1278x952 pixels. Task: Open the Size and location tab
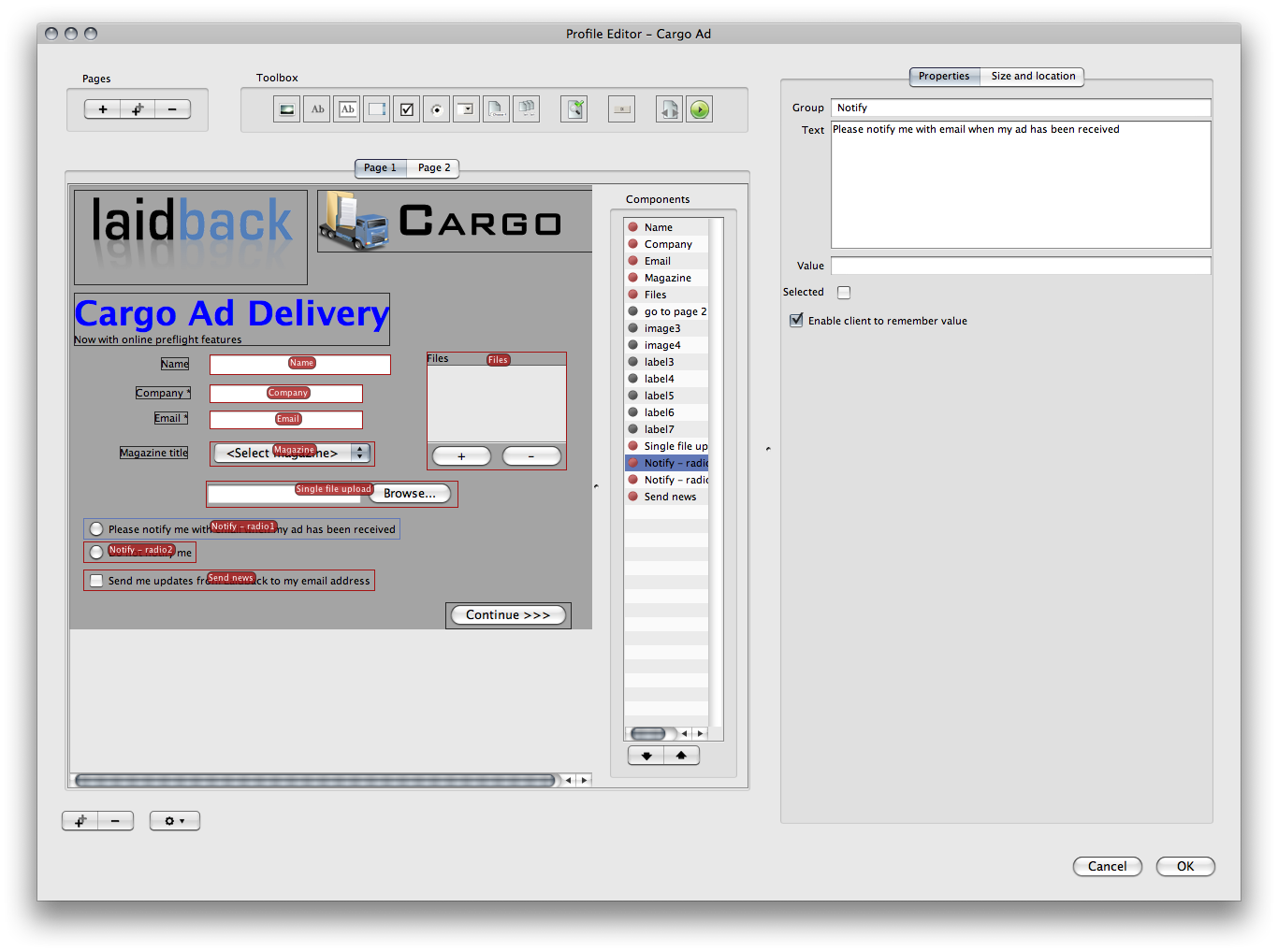pos(1033,77)
